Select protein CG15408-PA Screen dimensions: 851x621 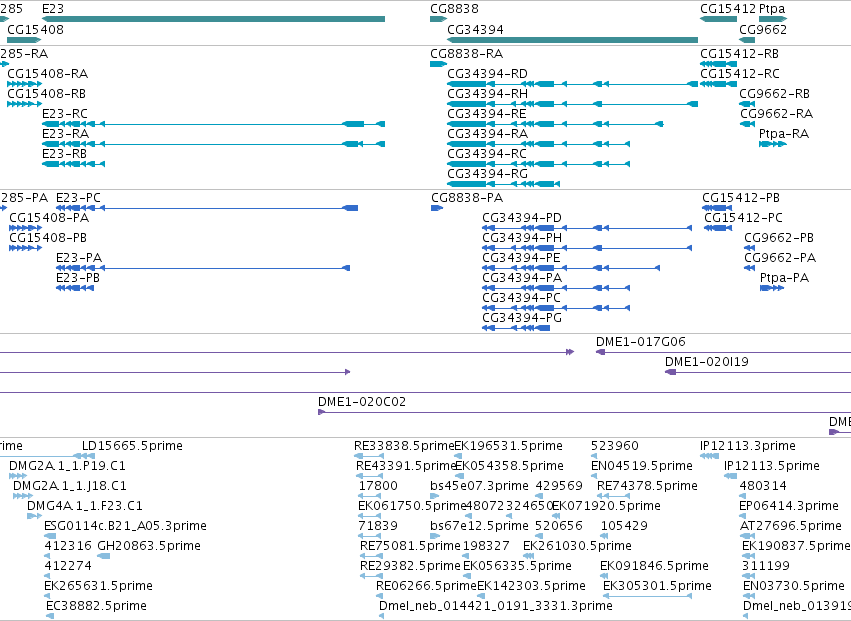point(26,228)
